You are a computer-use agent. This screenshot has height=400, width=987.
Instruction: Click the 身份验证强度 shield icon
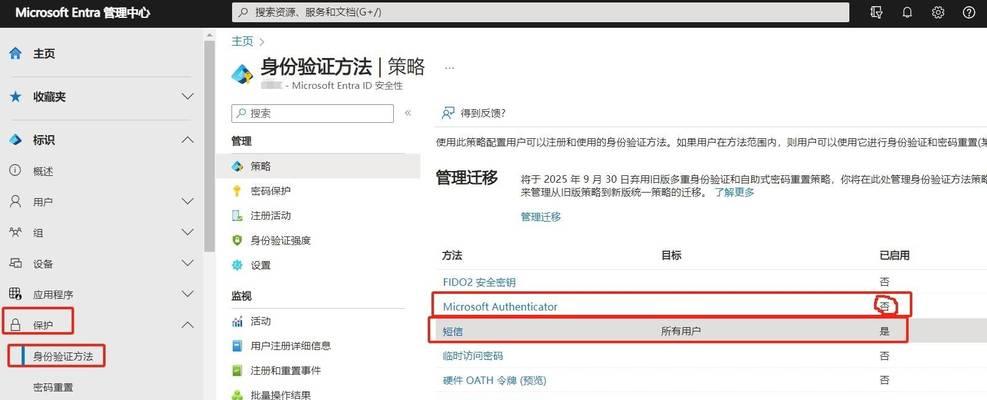[237, 241]
